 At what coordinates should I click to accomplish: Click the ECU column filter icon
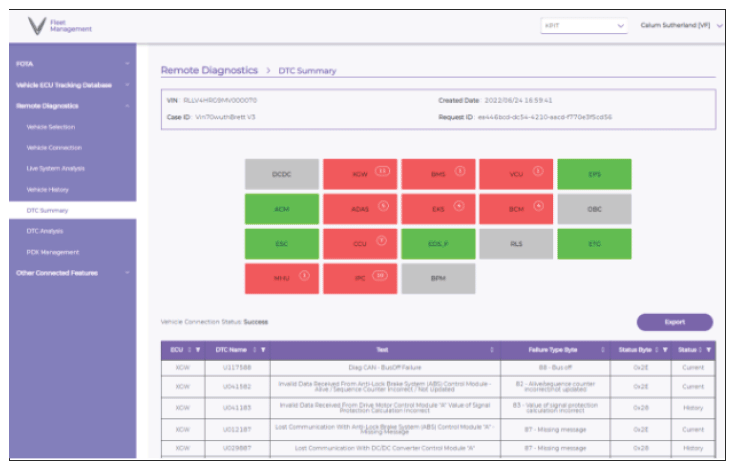(x=199, y=350)
